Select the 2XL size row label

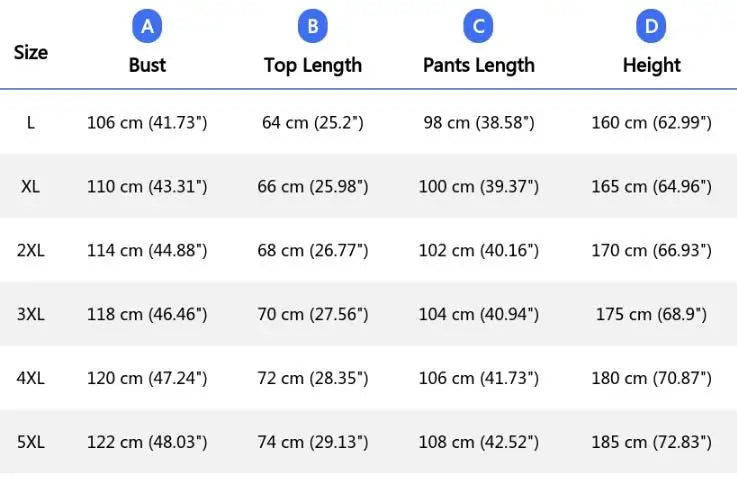point(31,250)
